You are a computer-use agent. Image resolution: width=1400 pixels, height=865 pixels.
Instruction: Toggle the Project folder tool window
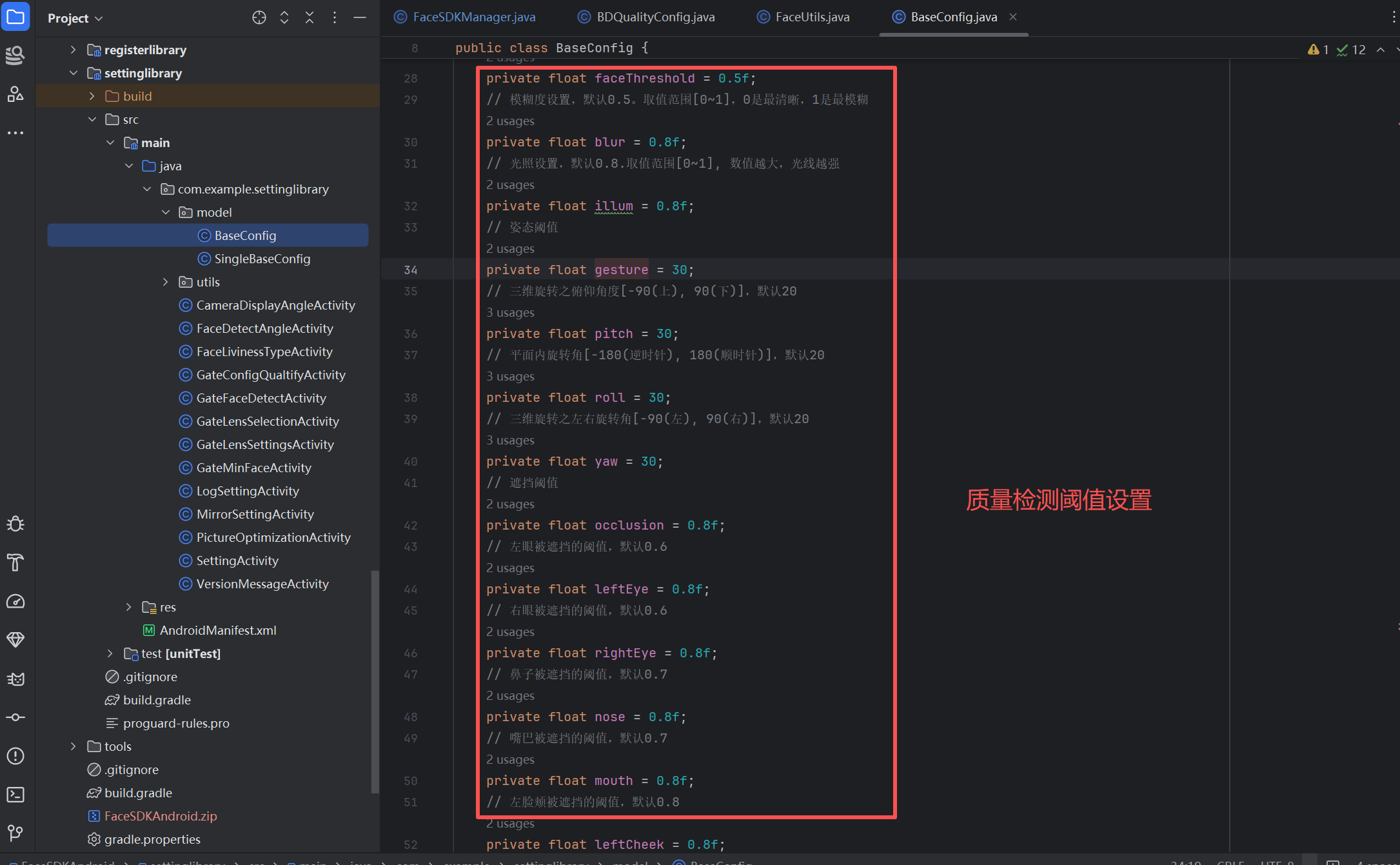coord(15,17)
